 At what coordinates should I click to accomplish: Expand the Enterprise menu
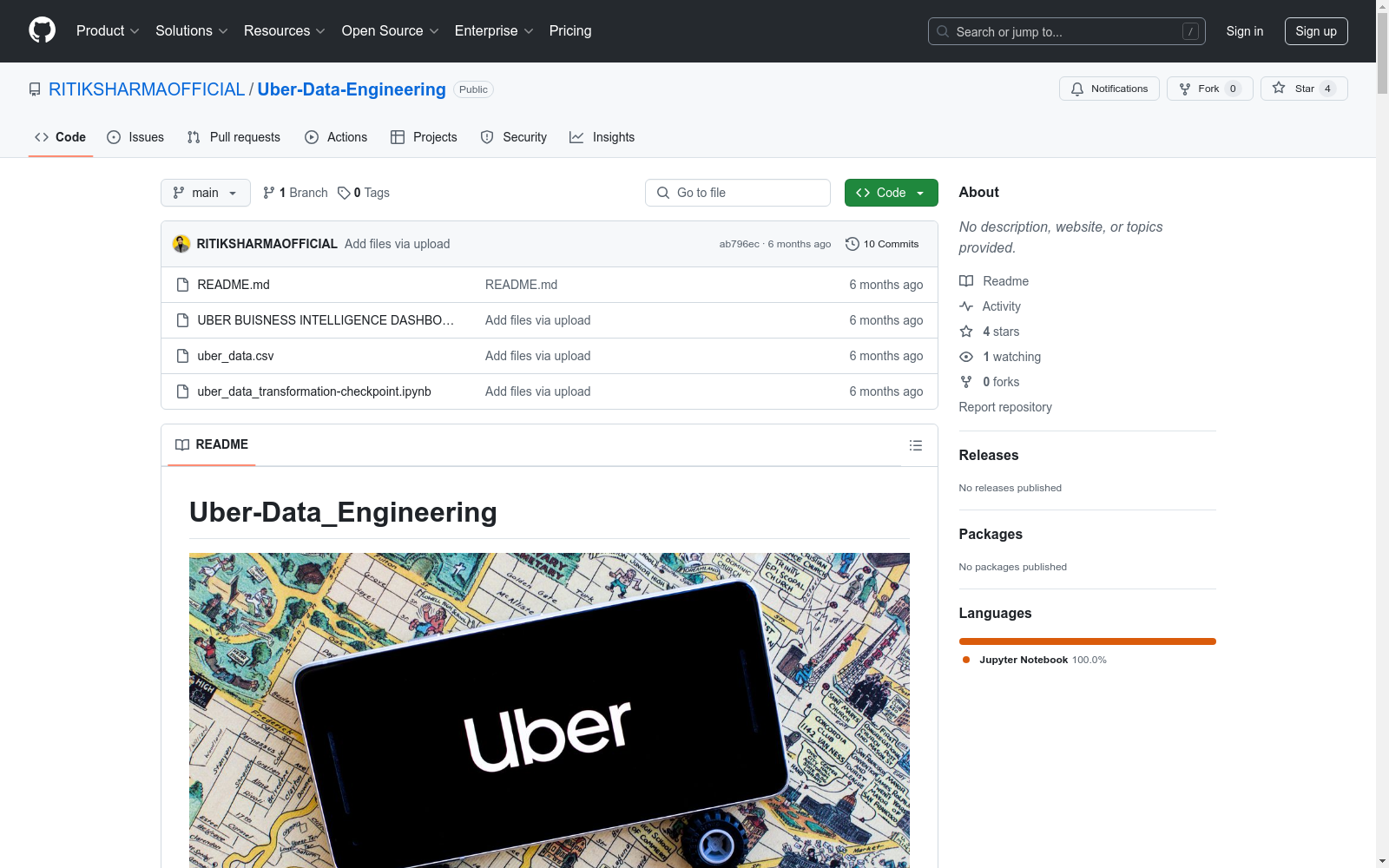coord(494,31)
